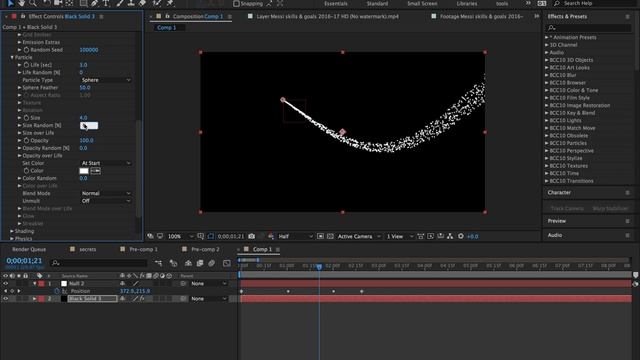Click the Comp 1 breadcrumb button in viewer

click(x=167, y=28)
